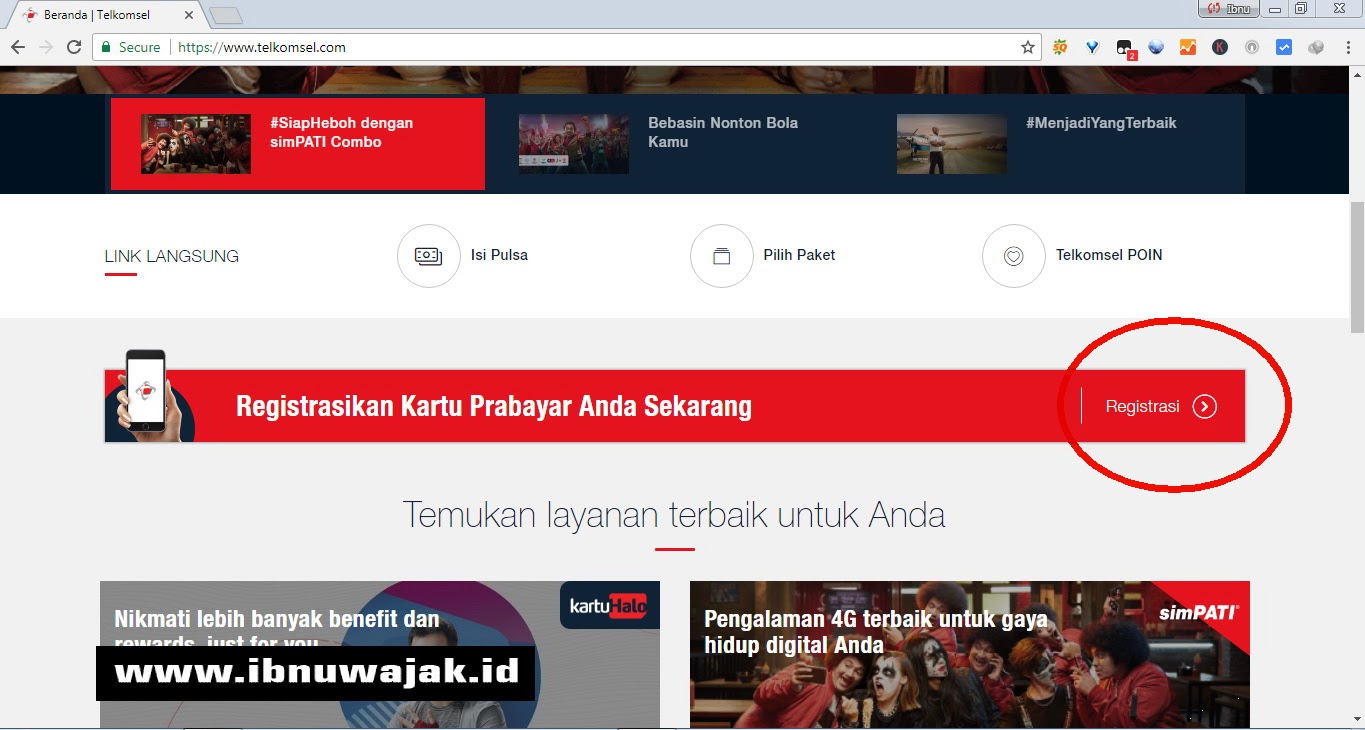Screen dimensions: 1365x730
Task: Click the simPATI logo corner badge
Action: [x=1199, y=612]
